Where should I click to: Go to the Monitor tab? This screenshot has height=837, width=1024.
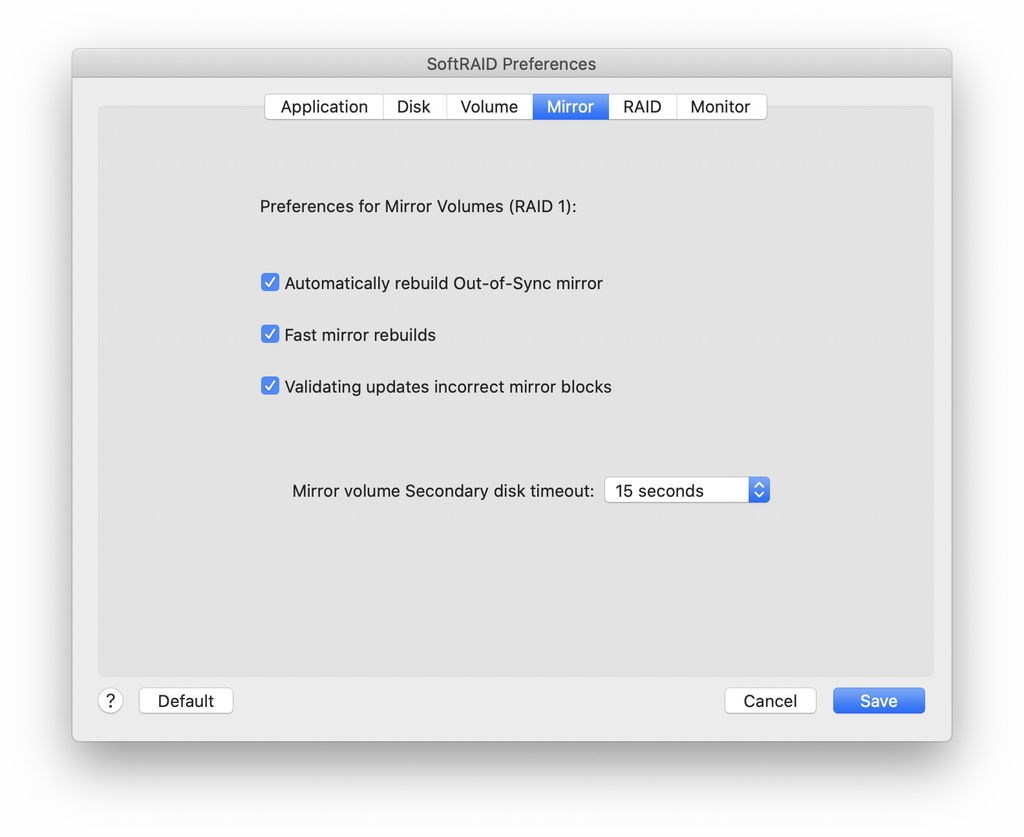click(720, 106)
